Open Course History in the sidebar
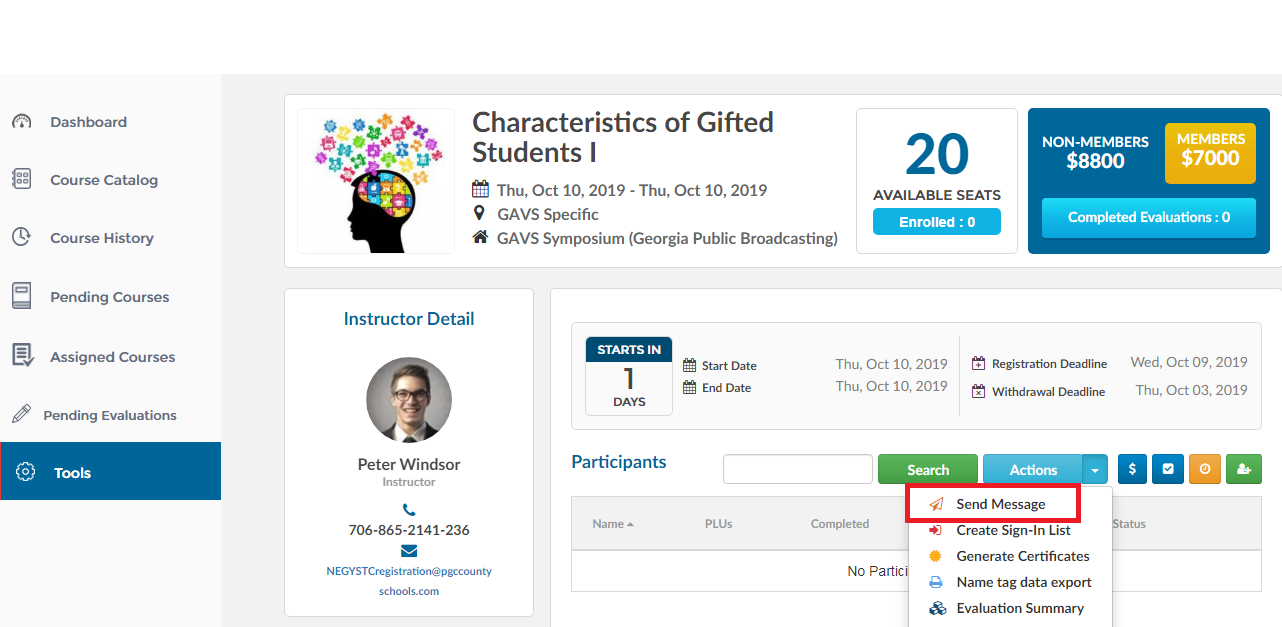Viewport: 1282px width, 627px height. 101,238
